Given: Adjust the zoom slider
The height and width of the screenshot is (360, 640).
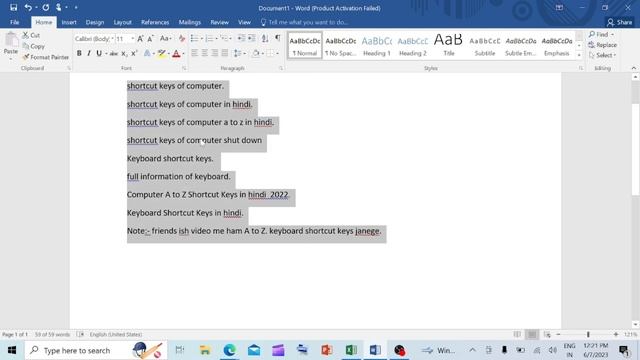Looking at the screenshot, I should pyautogui.click(x=588, y=334).
